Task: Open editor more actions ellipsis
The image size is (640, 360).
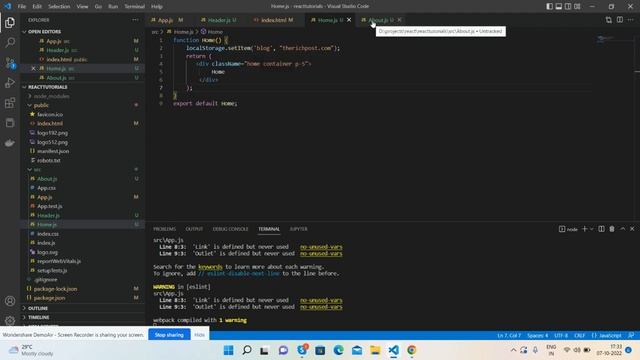Action: pyautogui.click(x=631, y=20)
